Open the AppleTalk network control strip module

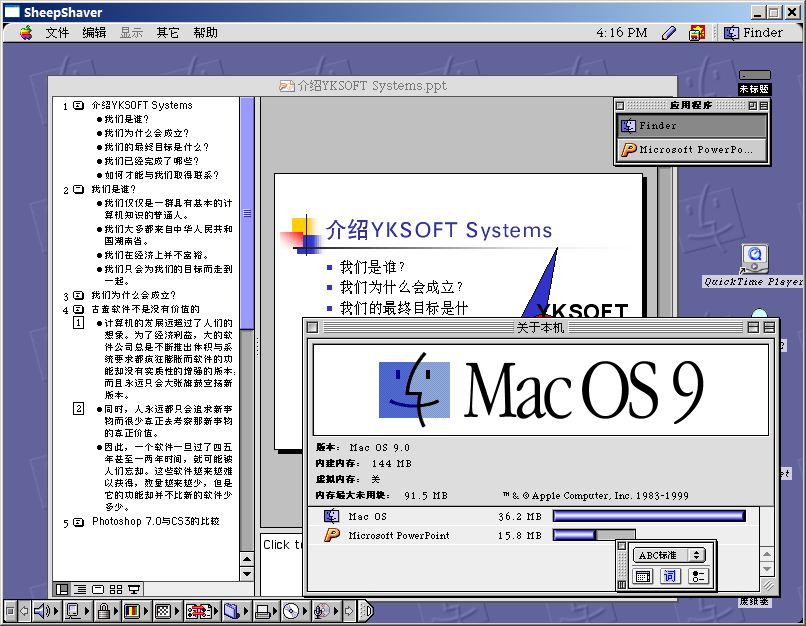(77, 611)
